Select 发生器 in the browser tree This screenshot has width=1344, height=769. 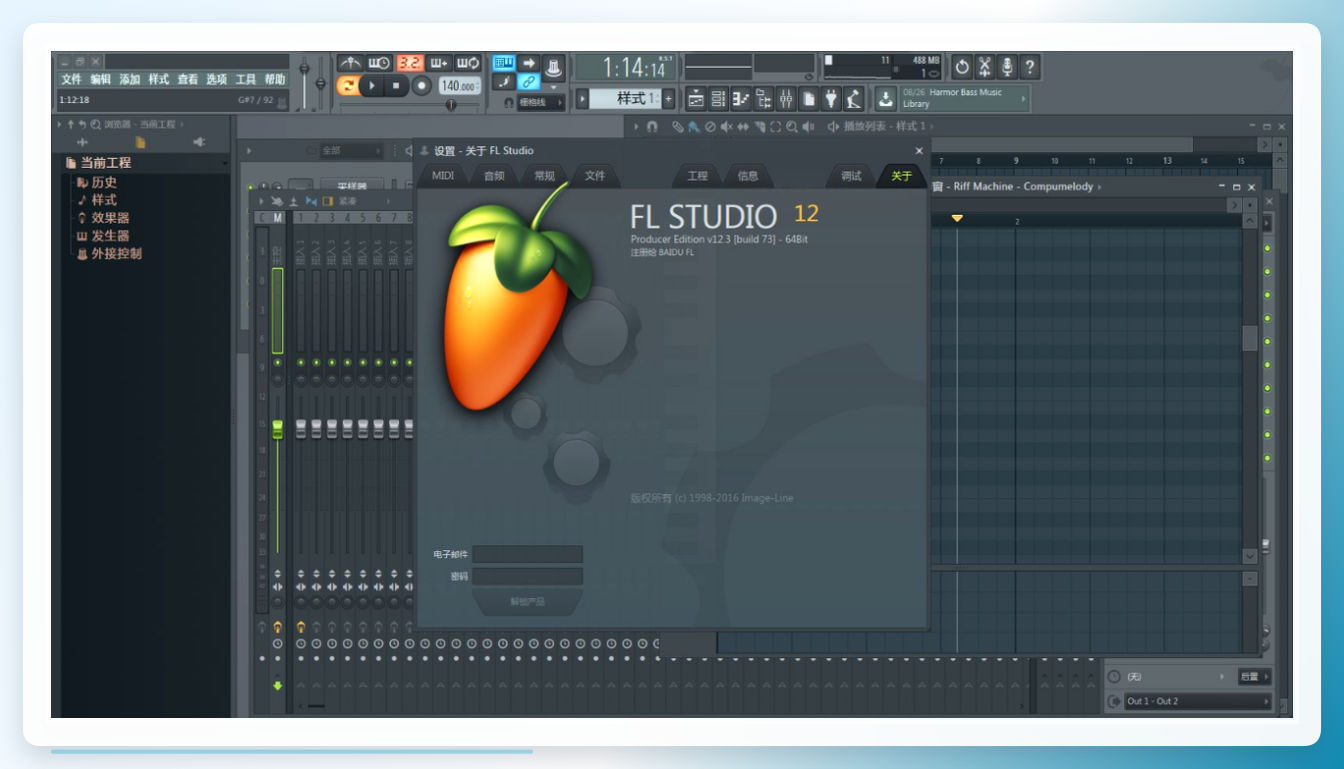click(110, 236)
